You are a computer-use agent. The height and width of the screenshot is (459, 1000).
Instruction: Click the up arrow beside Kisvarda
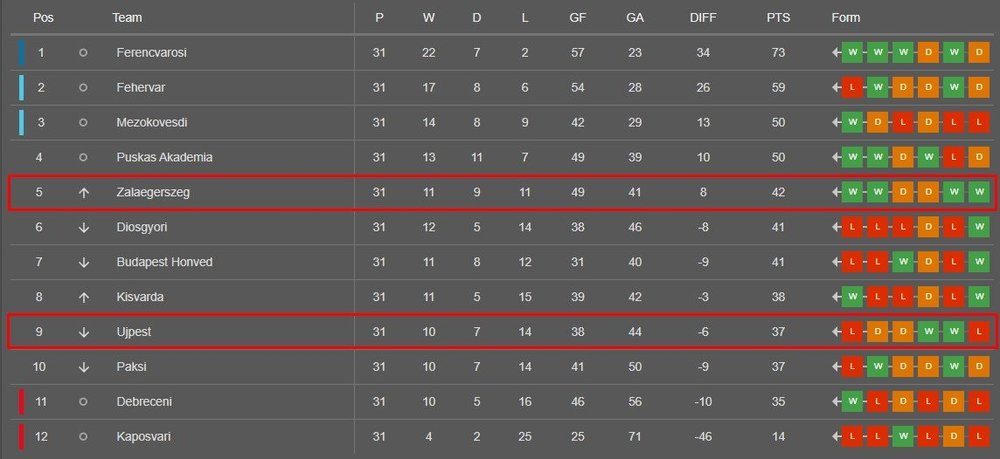(84, 297)
